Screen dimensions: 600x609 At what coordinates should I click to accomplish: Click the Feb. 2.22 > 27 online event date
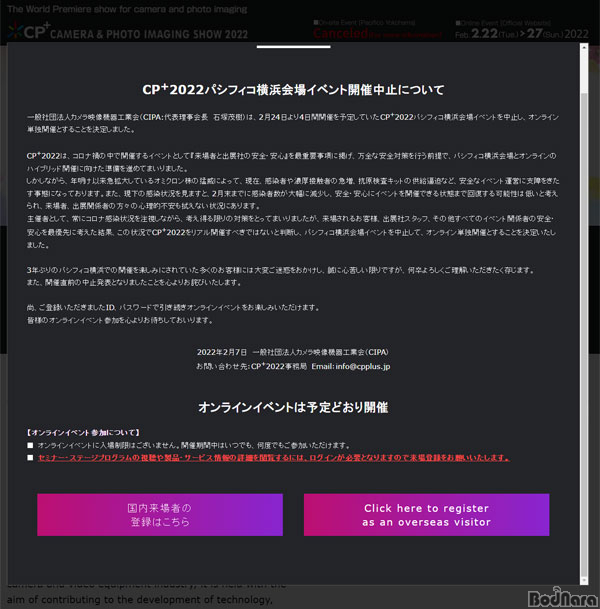[522, 34]
